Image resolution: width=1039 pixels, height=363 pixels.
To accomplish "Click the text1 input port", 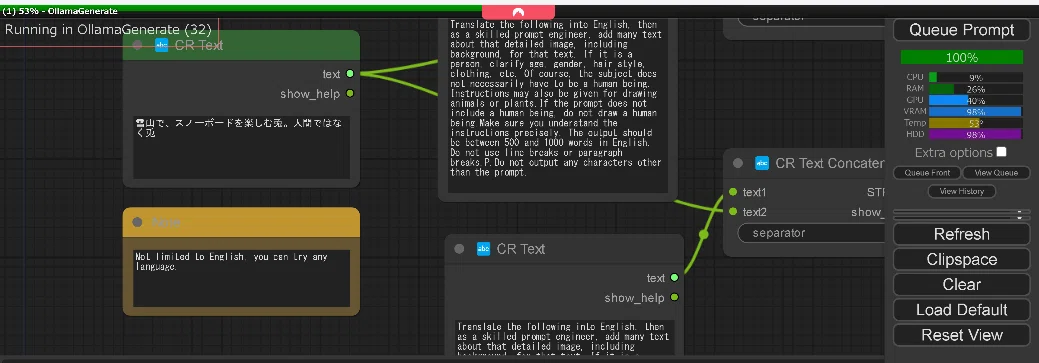I will click(x=733, y=192).
